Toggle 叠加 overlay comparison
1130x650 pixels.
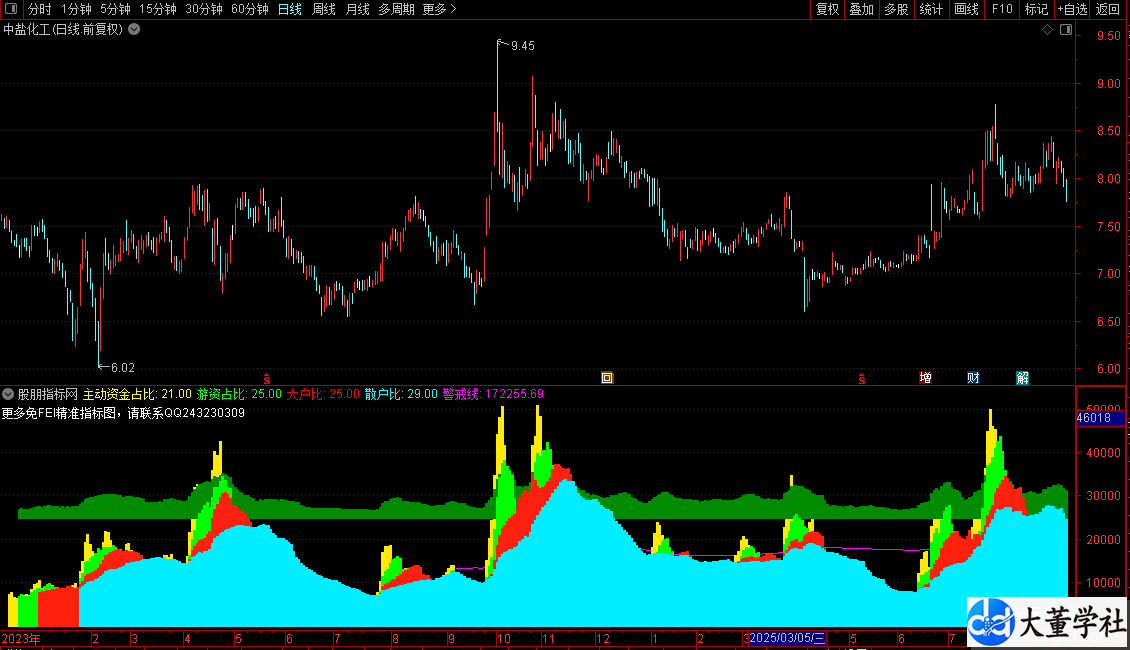pyautogui.click(x=861, y=9)
